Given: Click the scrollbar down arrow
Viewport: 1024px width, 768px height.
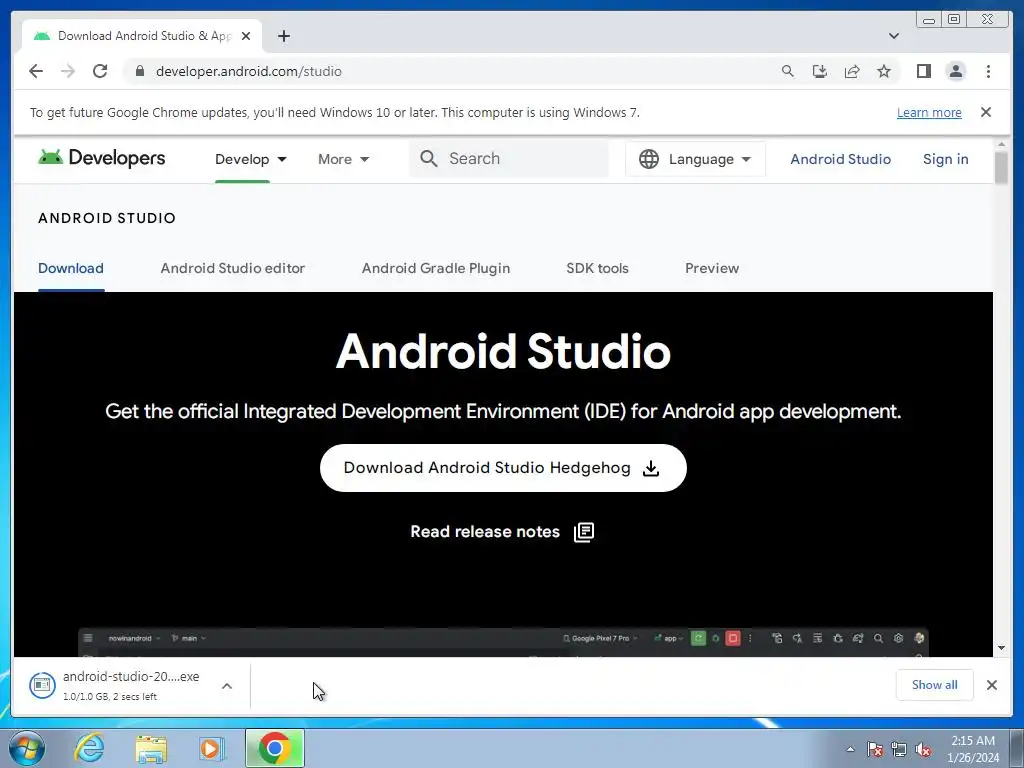Looking at the screenshot, I should click(x=1001, y=648).
